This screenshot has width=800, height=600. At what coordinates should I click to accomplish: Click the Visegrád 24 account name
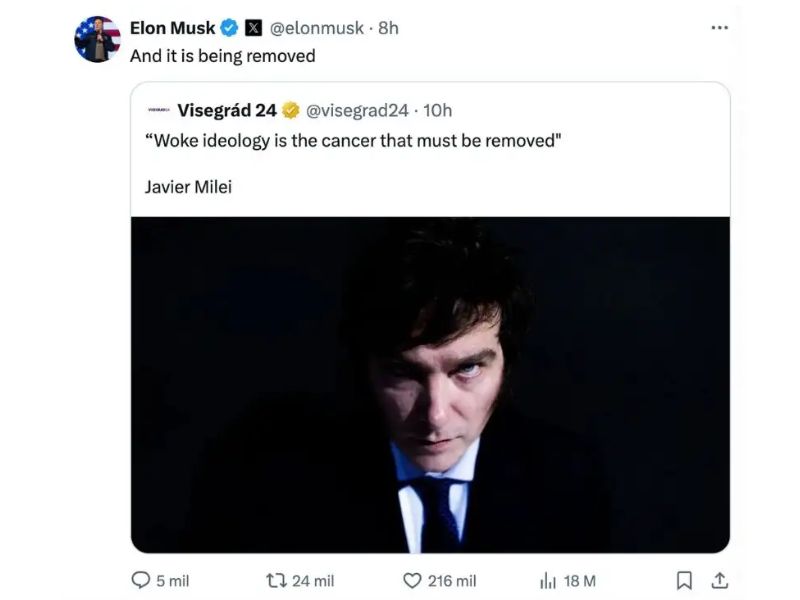tap(227, 110)
